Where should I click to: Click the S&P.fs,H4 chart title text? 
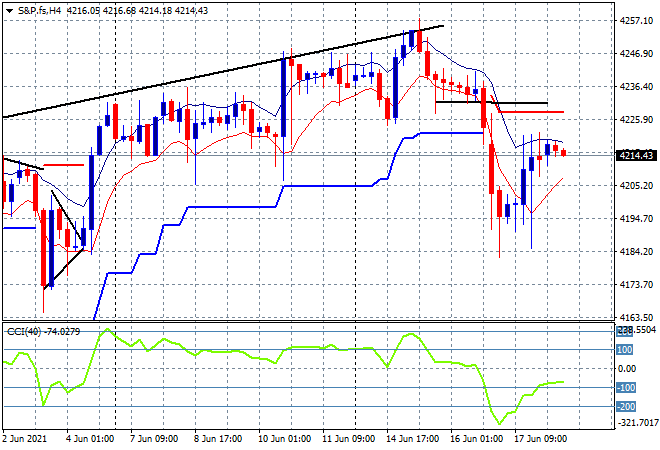[39, 11]
